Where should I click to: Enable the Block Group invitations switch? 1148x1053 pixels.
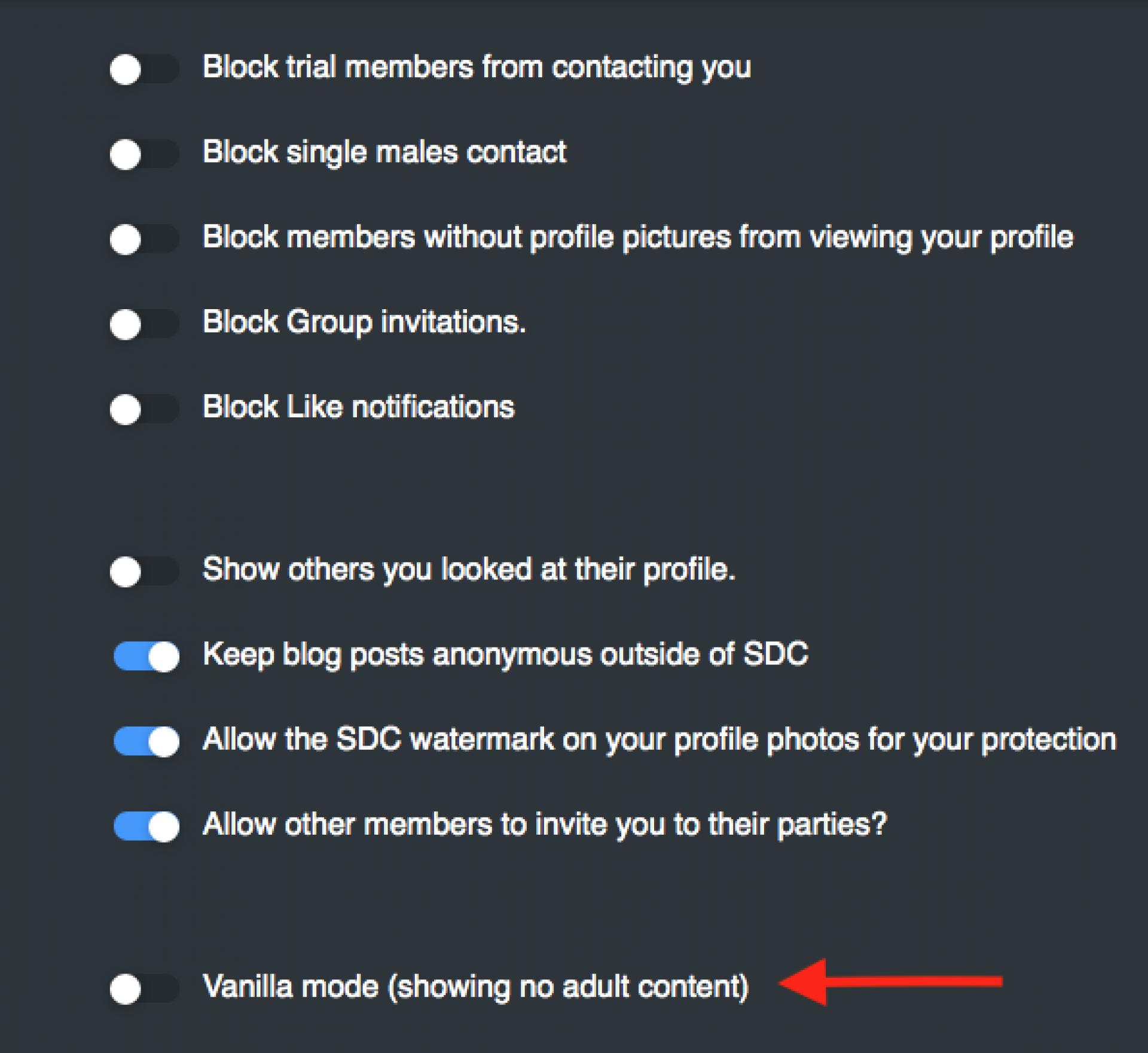click(x=144, y=324)
